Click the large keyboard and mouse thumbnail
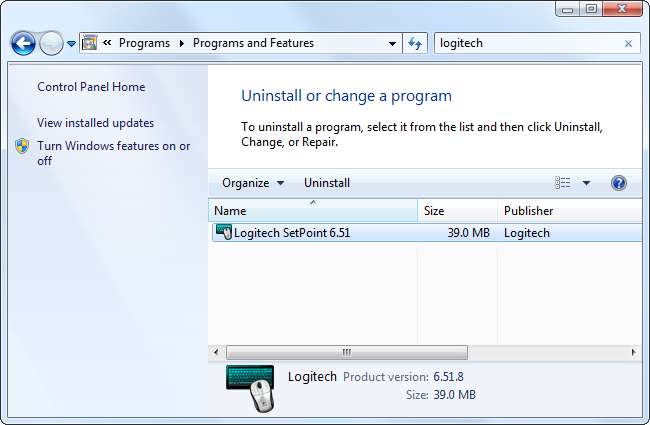This screenshot has width=650, height=425. (x=250, y=389)
